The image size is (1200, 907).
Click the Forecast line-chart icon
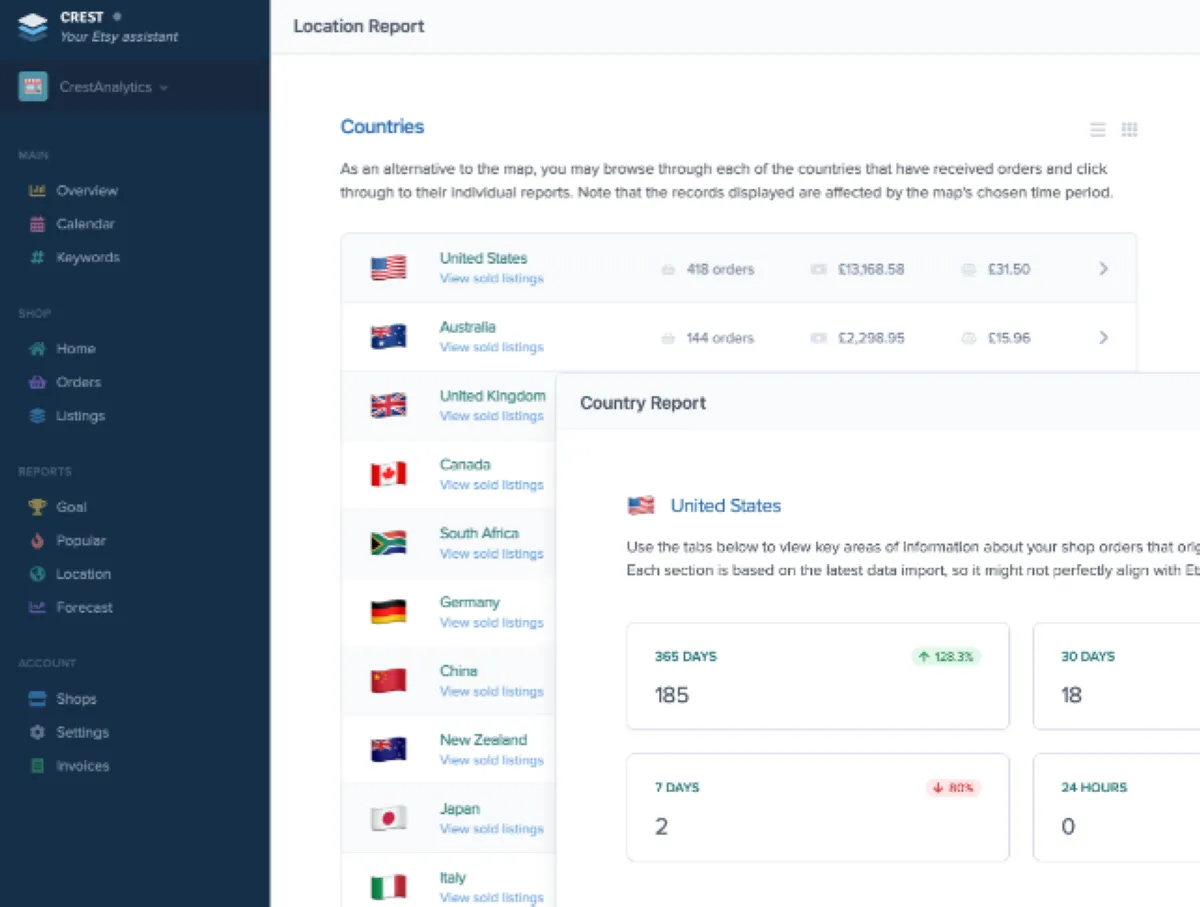point(38,607)
